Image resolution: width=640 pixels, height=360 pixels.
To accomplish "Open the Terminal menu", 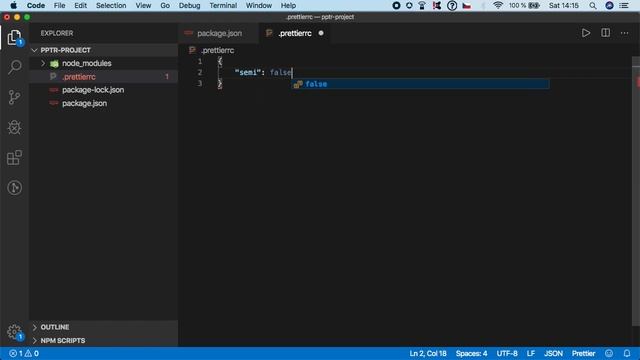I will point(223,5).
